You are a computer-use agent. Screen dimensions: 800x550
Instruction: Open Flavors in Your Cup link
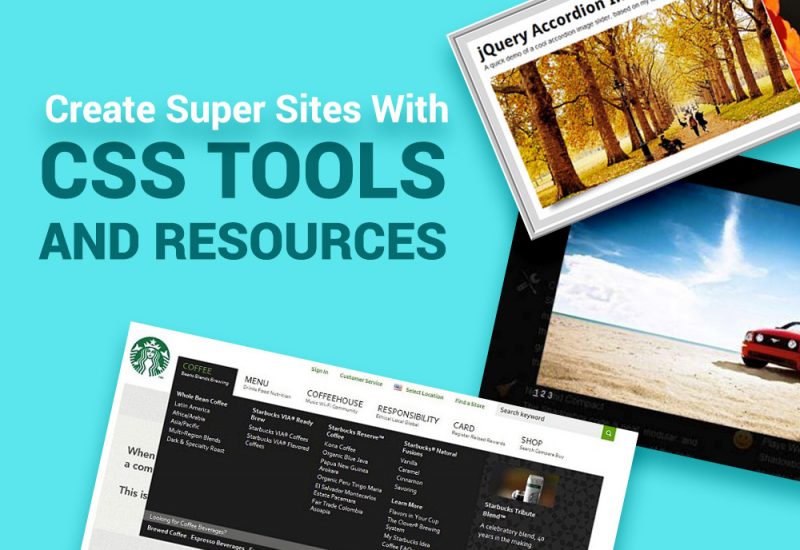(413, 516)
